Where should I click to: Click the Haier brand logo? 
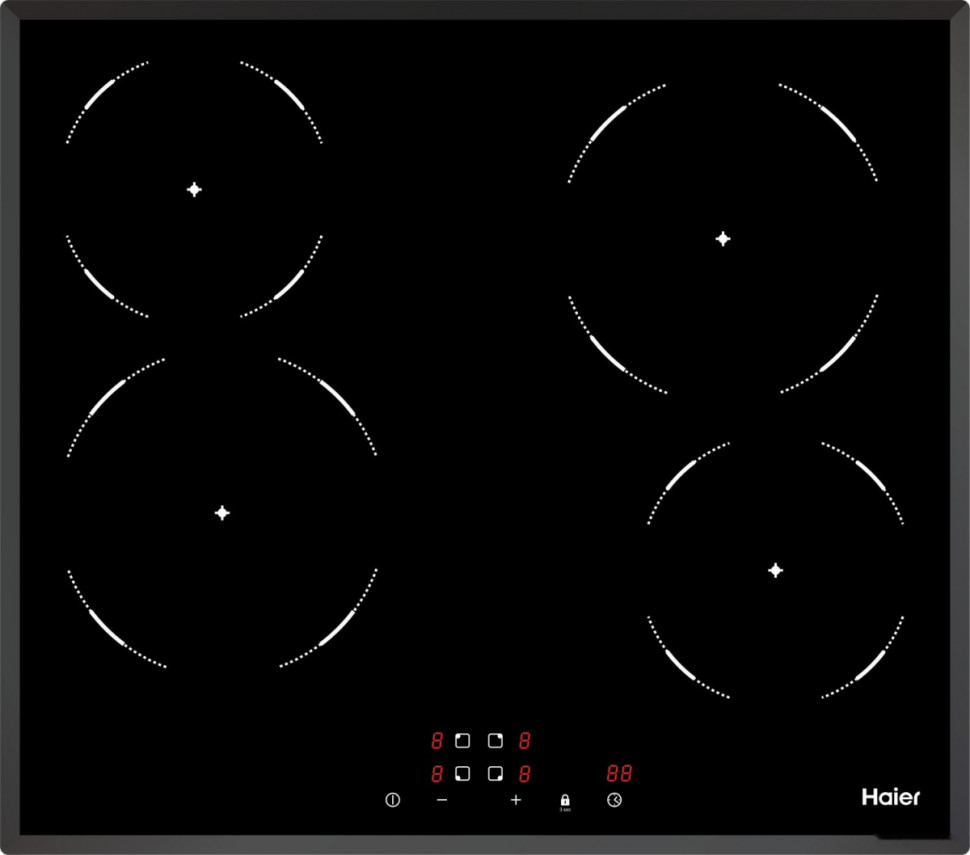coord(890,797)
